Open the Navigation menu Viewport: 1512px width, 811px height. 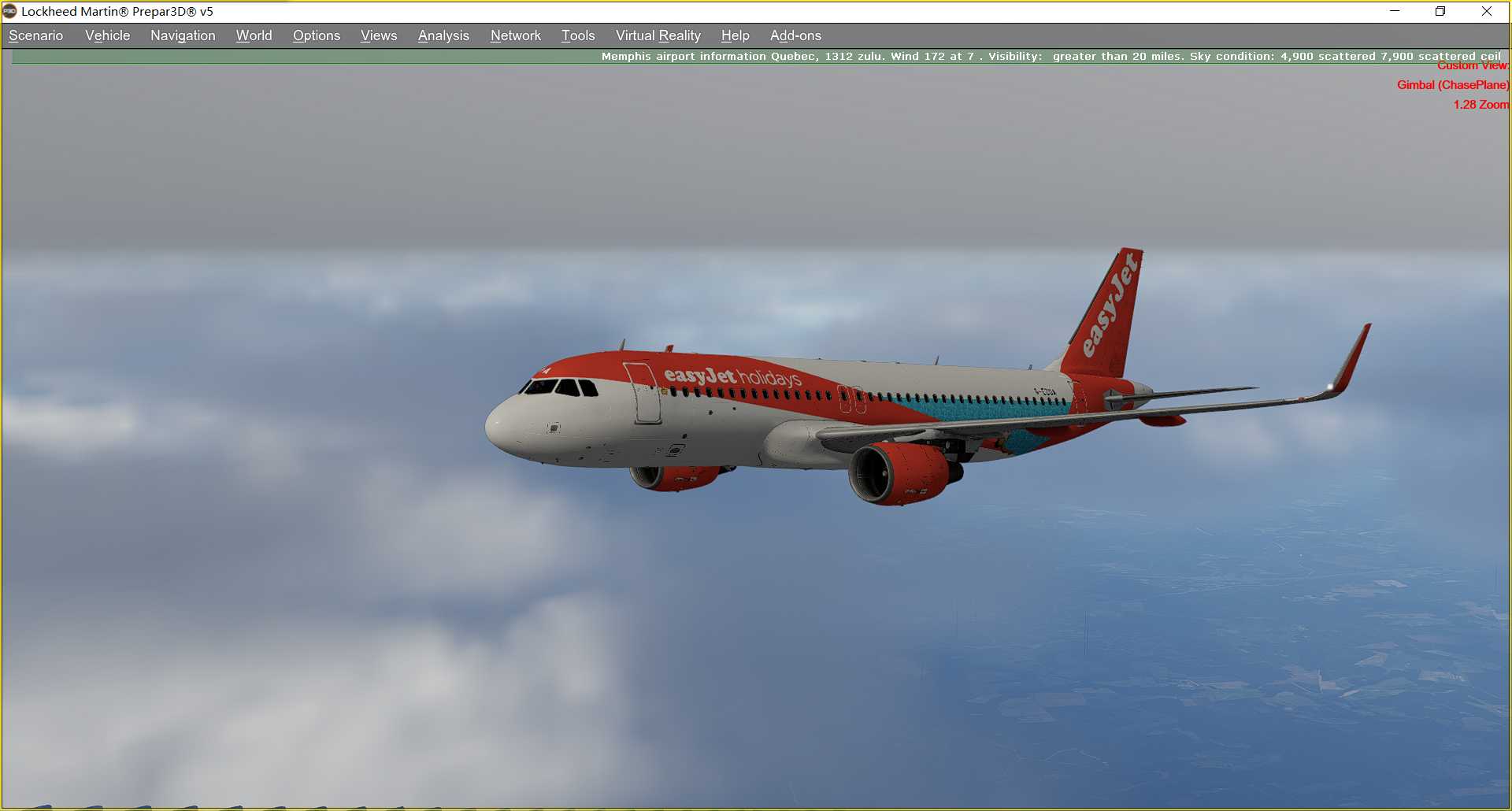(x=182, y=35)
